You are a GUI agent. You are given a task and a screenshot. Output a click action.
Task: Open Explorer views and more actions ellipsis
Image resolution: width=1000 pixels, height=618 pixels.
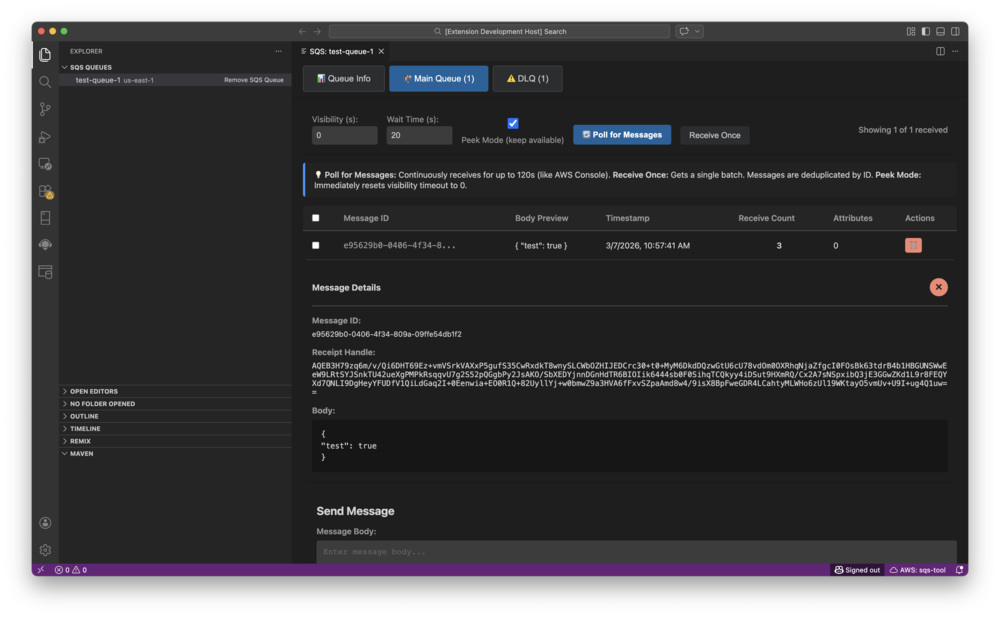click(279, 51)
